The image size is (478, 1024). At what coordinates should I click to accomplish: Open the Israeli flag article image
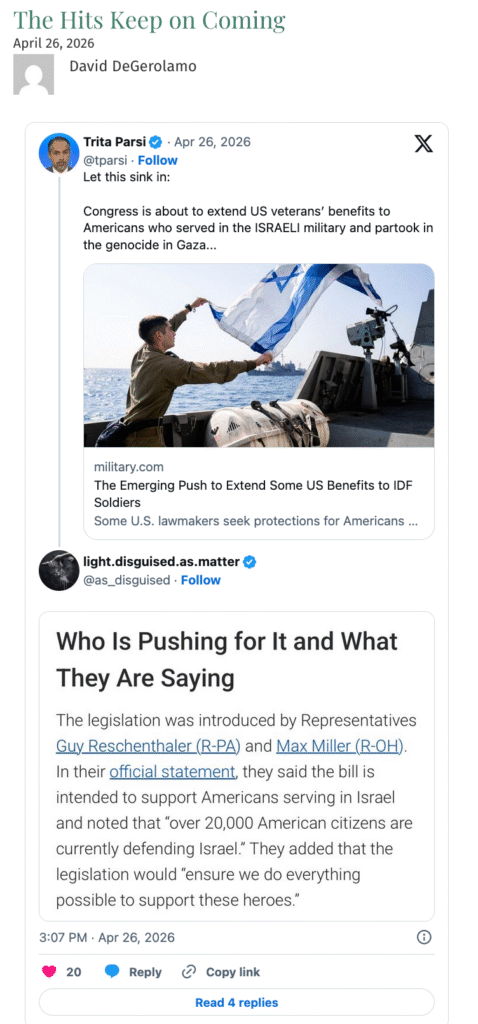coord(259,355)
